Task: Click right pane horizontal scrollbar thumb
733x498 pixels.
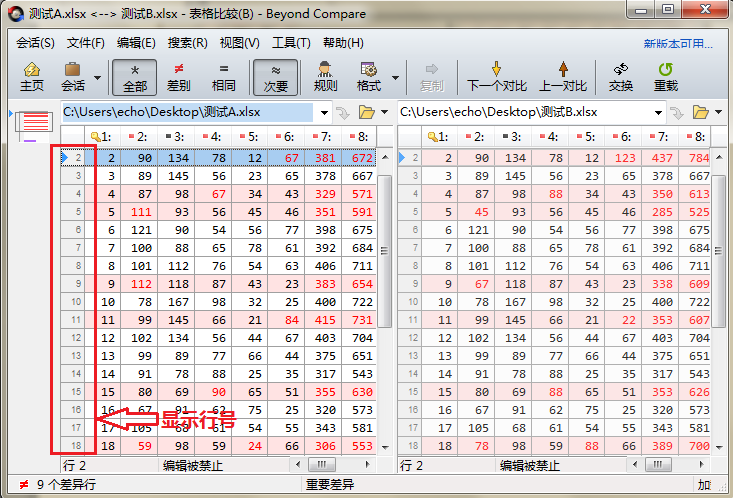Action: (658, 465)
